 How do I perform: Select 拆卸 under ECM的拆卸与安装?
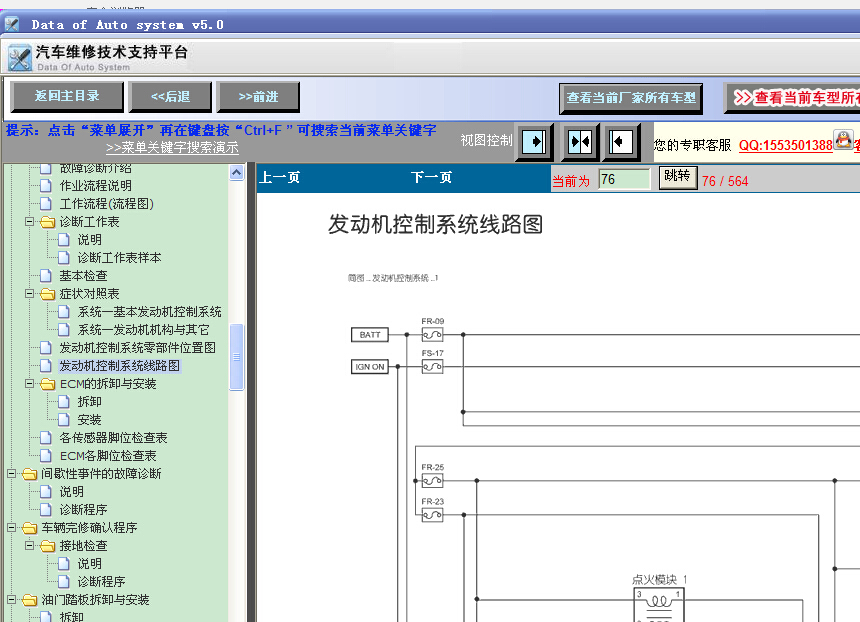pyautogui.click(x=89, y=402)
